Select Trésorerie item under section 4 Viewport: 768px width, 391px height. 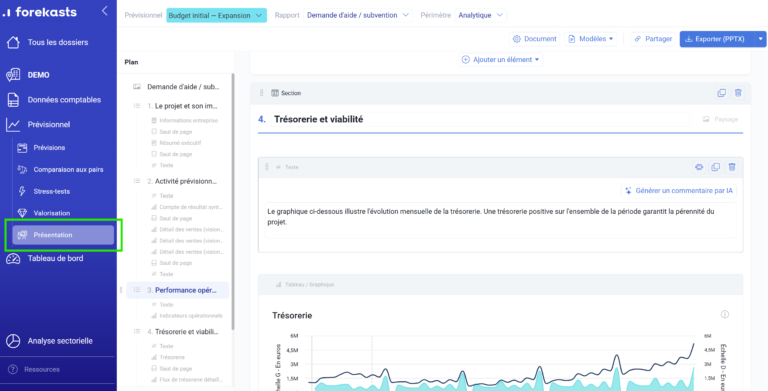pos(168,358)
